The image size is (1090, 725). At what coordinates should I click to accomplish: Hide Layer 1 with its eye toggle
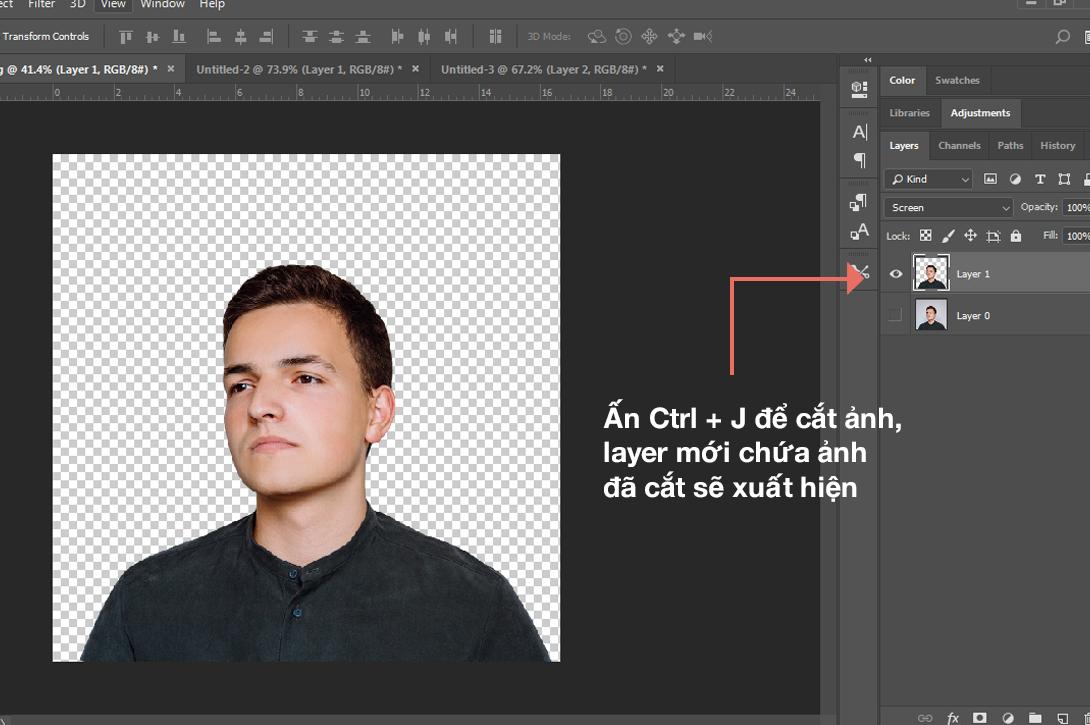coord(896,273)
